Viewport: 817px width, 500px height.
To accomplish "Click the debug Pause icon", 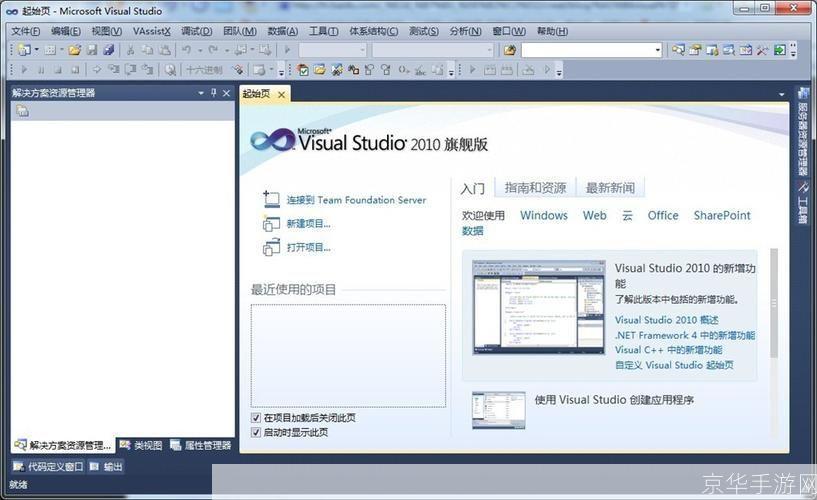I will click(x=41, y=69).
